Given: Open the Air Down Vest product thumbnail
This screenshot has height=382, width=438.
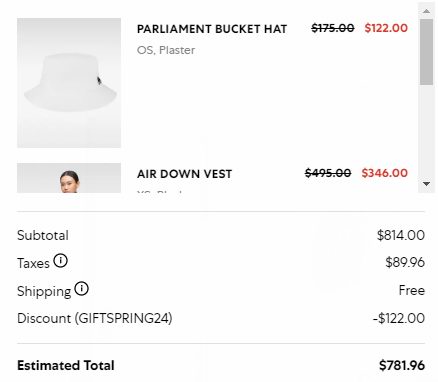Looking at the screenshot, I should pyautogui.click(x=69, y=178).
